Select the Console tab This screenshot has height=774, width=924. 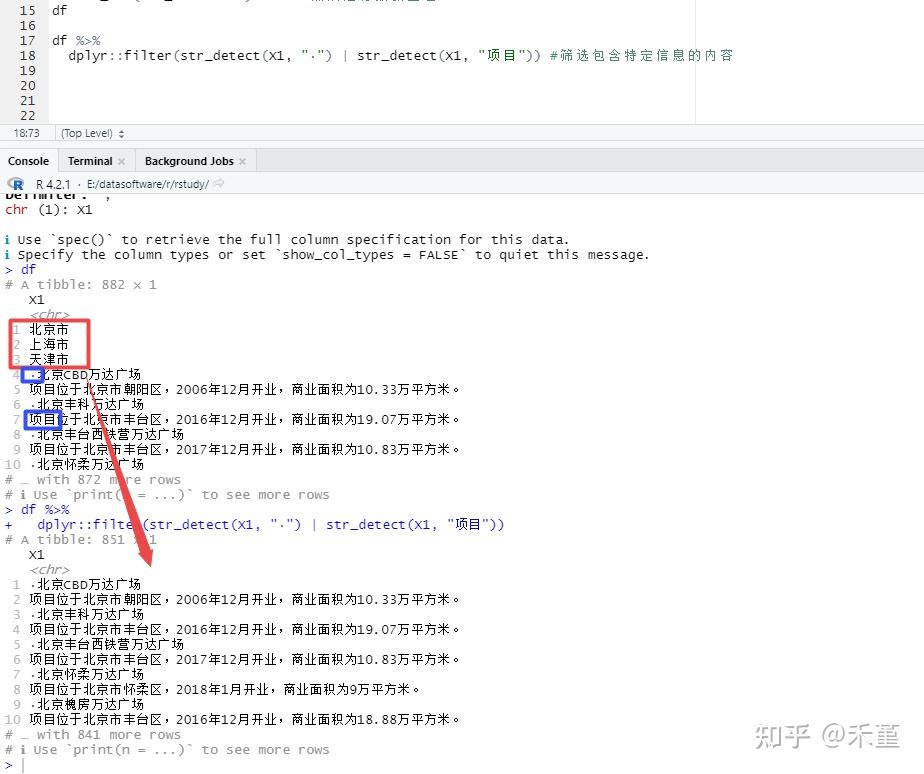[28, 160]
